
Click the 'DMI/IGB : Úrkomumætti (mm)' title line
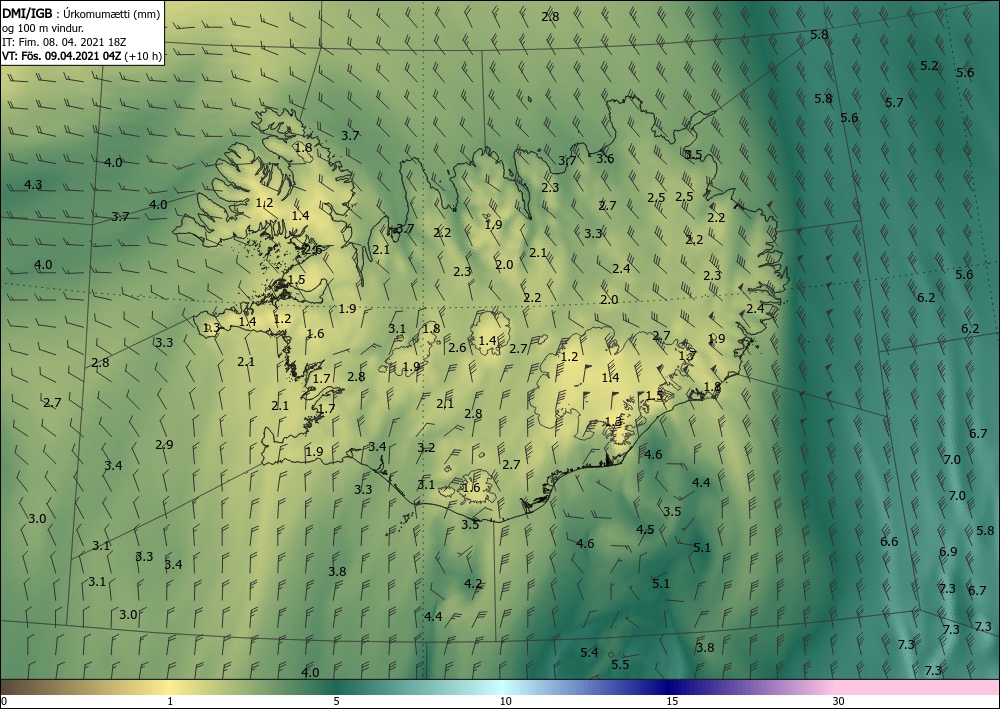pyautogui.click(x=82, y=13)
